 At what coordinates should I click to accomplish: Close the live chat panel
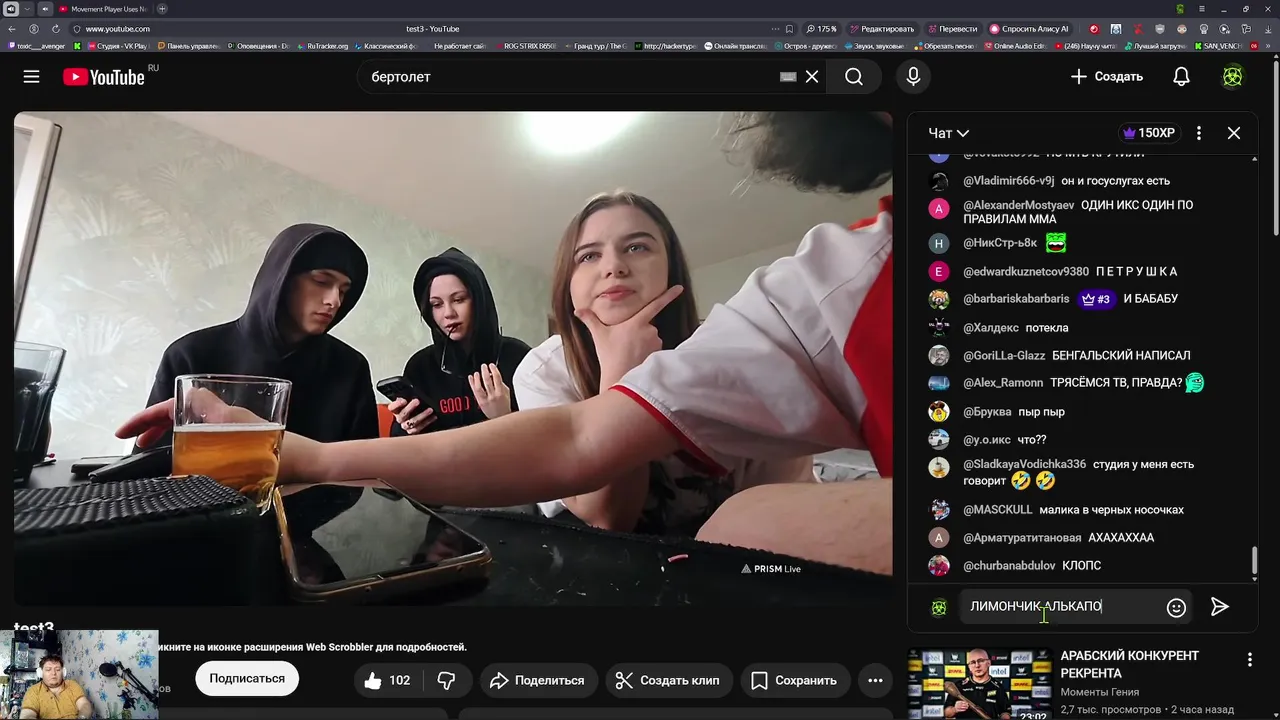tap(1234, 133)
